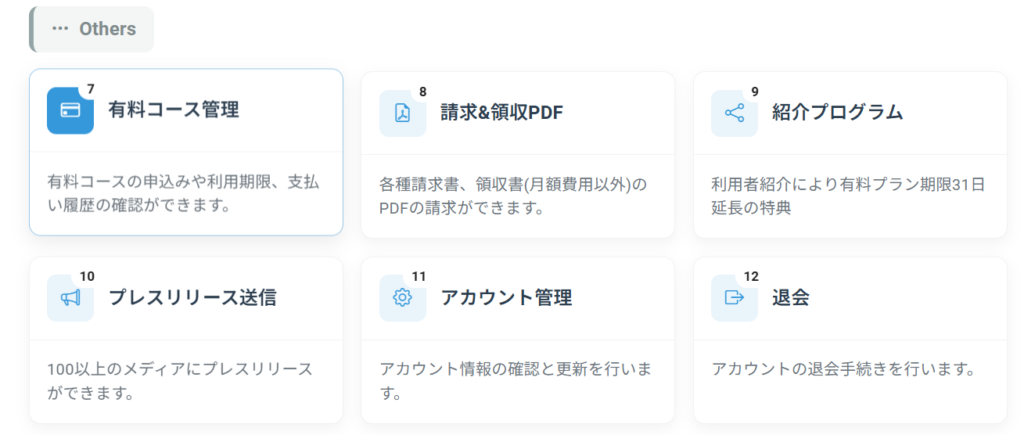
Task: Click description about 有料コースの申込みや利用期限
Action: point(184,194)
